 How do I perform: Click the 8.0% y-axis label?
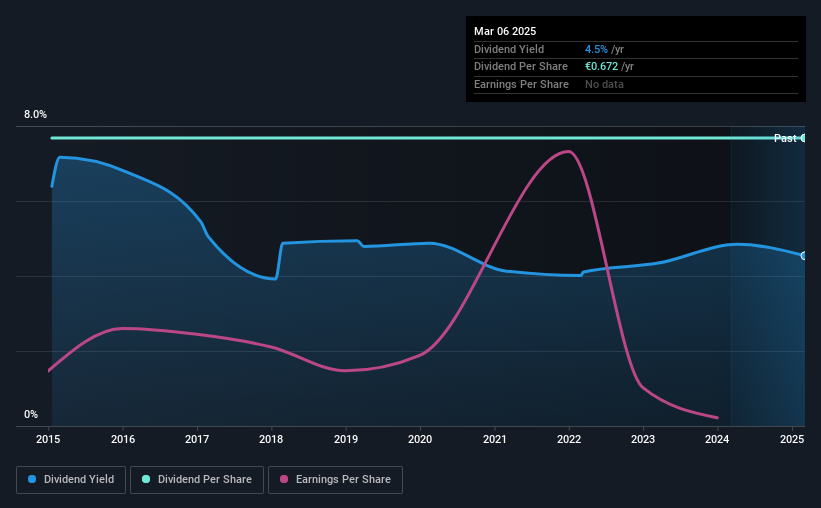click(x=35, y=114)
